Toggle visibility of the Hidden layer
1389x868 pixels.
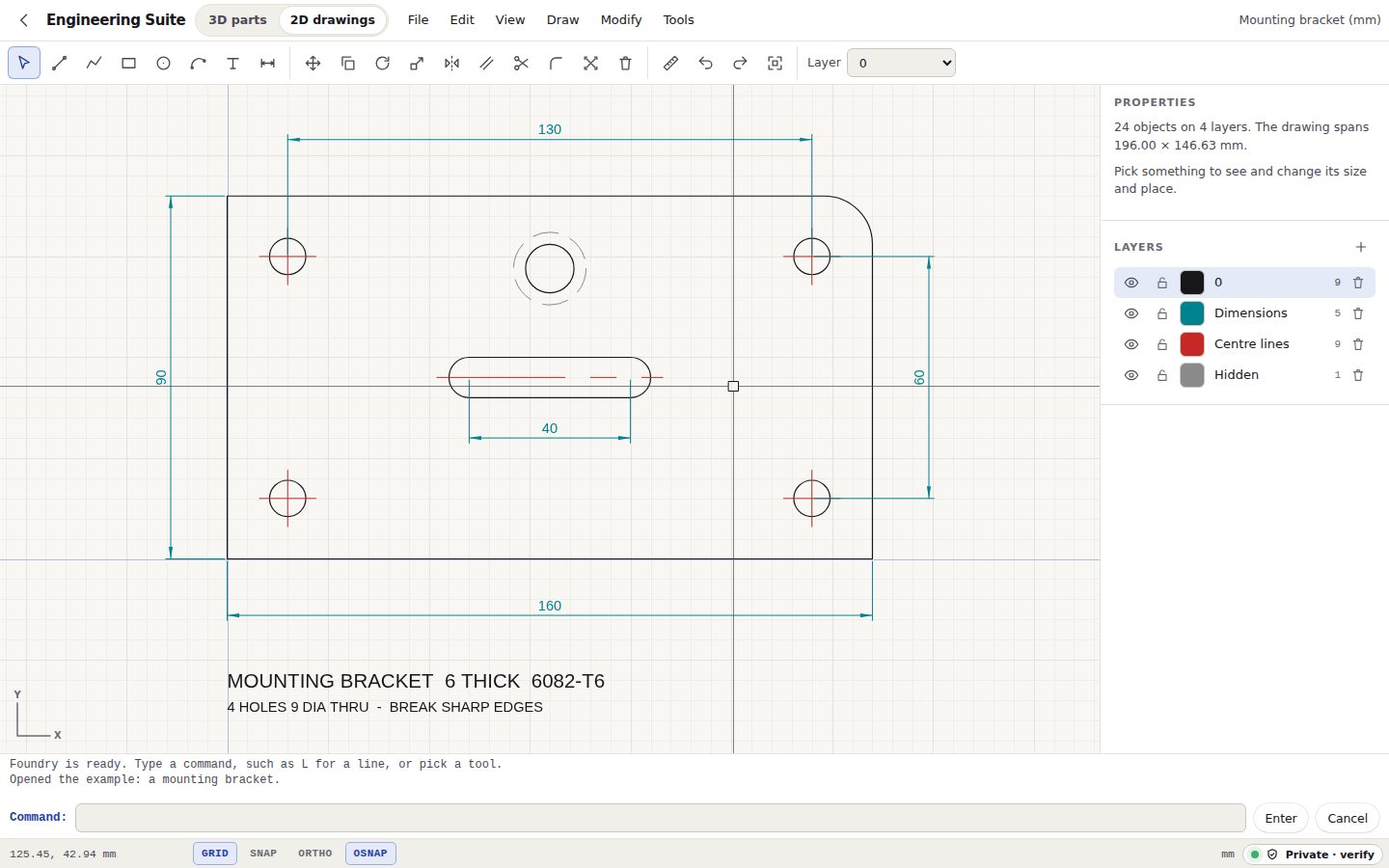point(1131,375)
